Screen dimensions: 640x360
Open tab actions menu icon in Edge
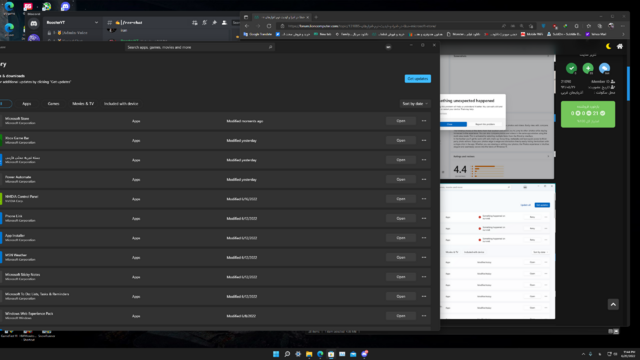pos(246,17)
